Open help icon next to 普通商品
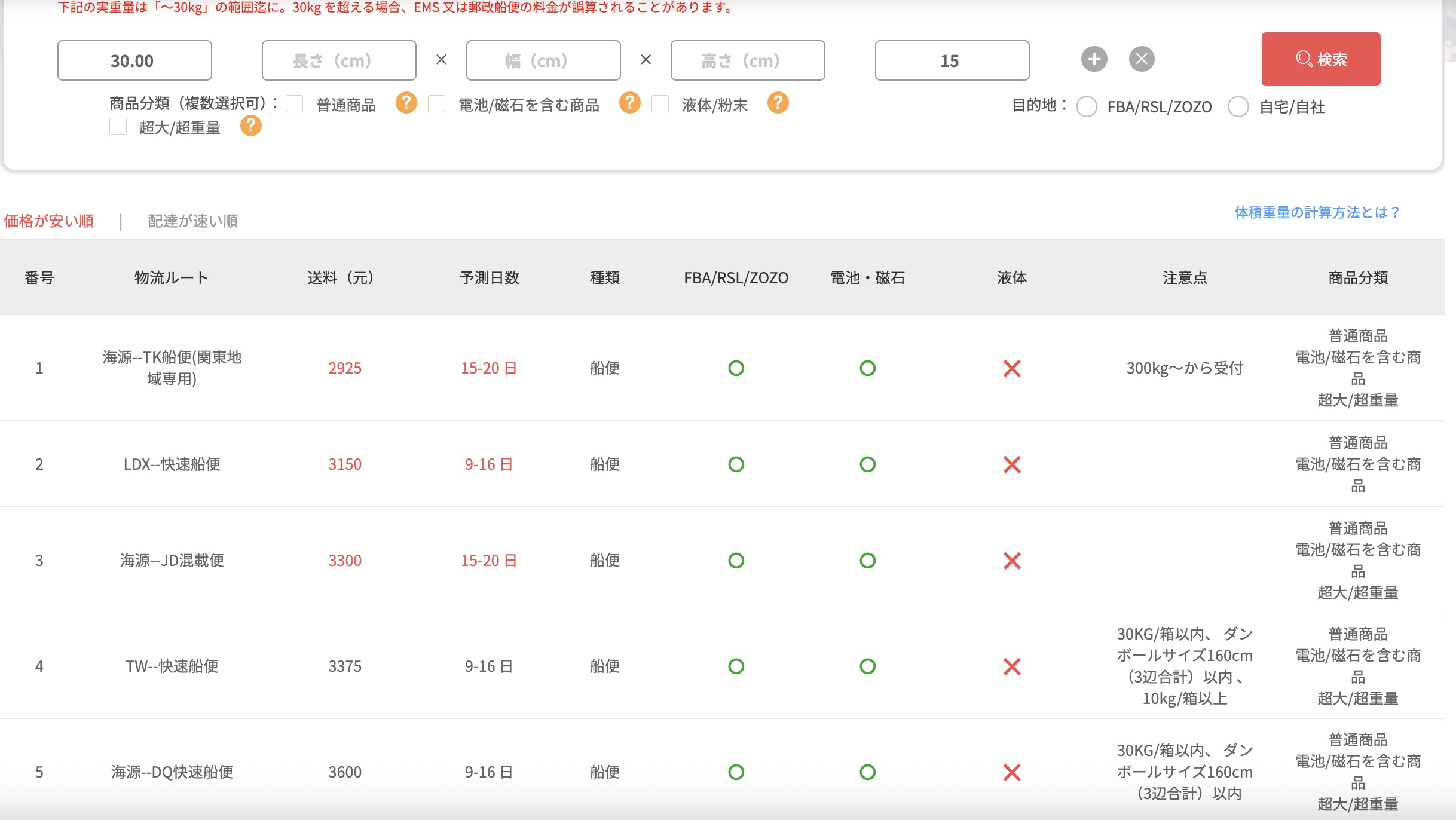This screenshot has height=820, width=1456. [x=406, y=103]
